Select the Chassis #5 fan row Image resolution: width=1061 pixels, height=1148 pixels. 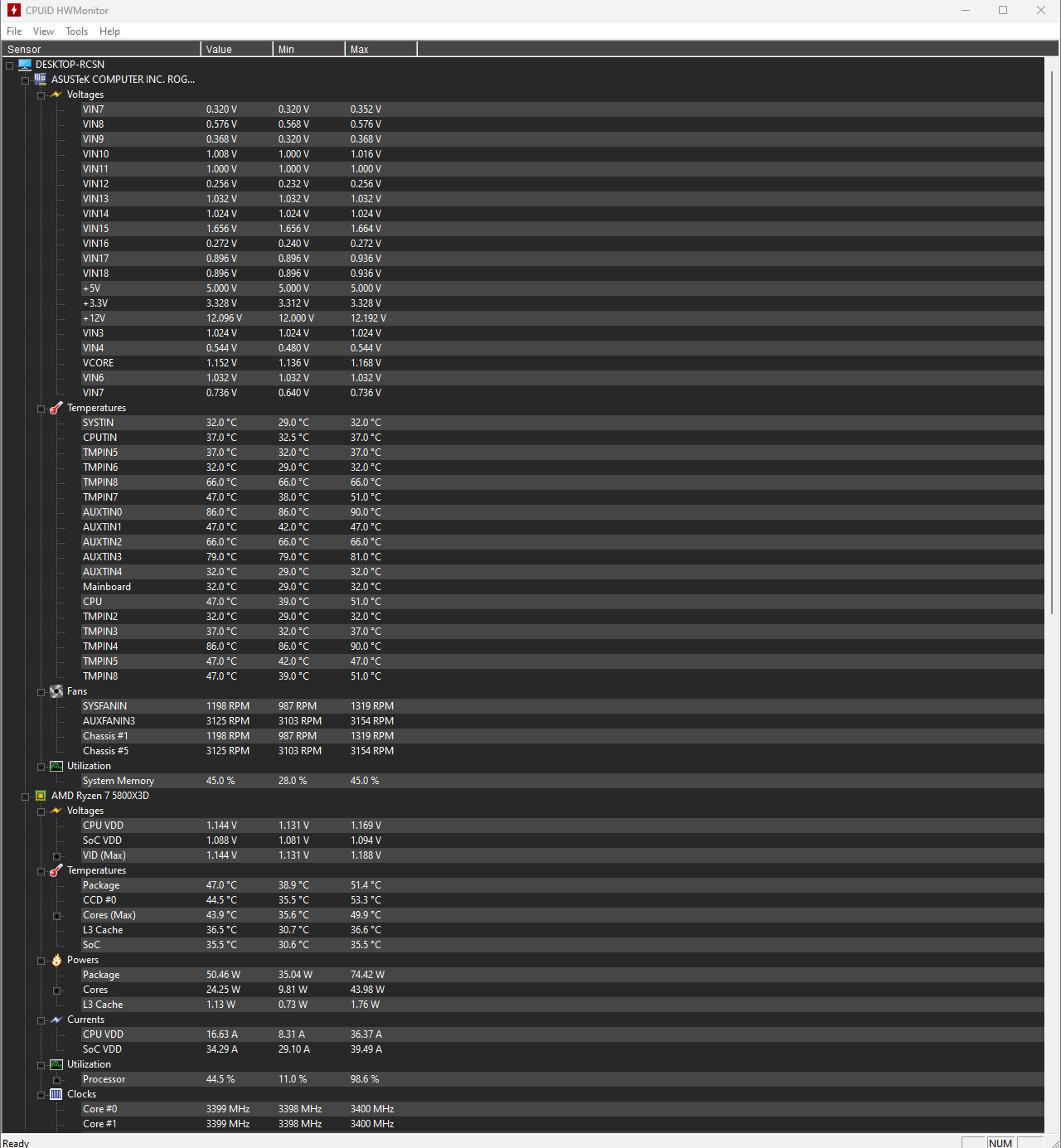(x=563, y=751)
